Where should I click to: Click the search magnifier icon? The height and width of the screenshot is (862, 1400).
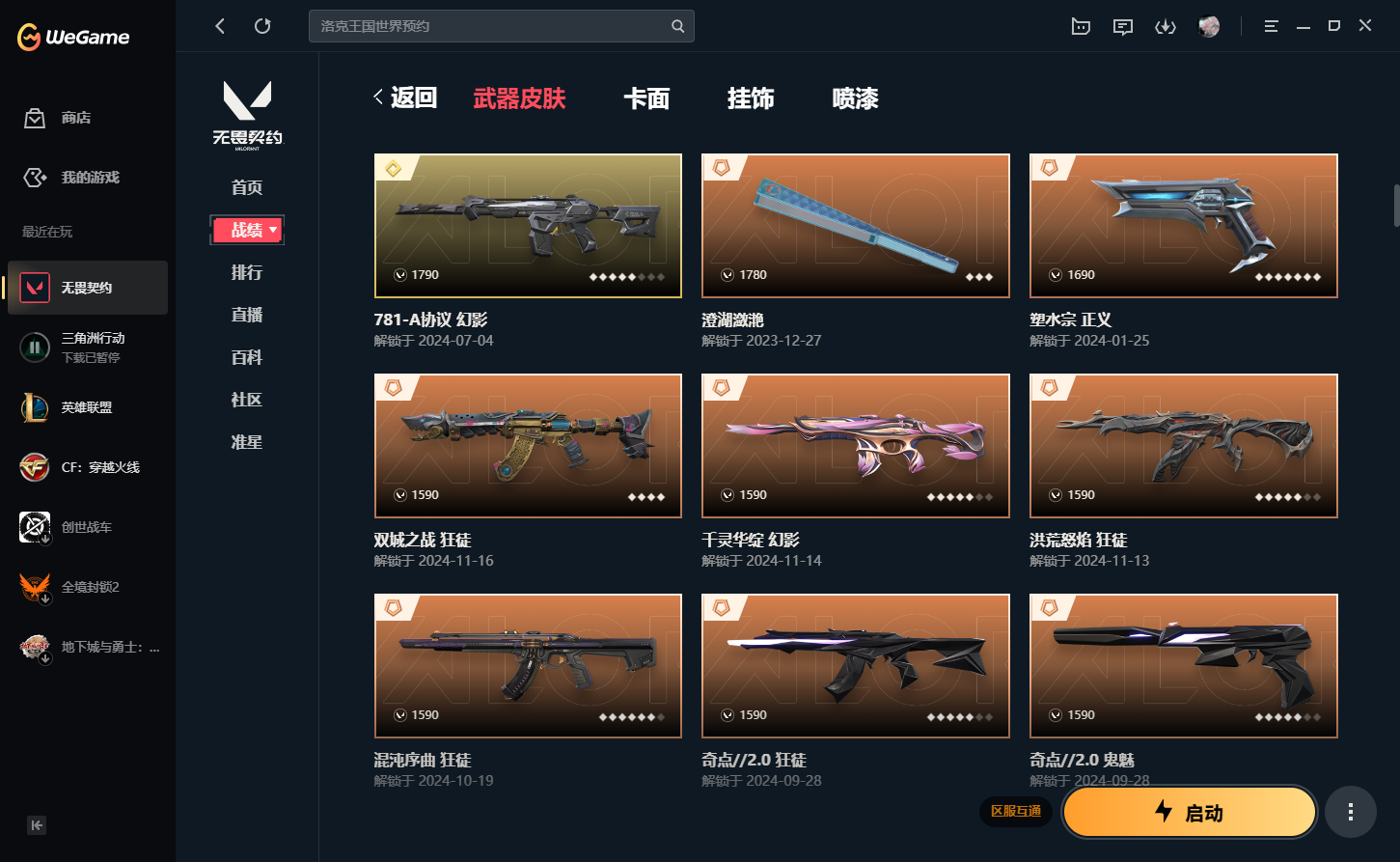coord(678,26)
